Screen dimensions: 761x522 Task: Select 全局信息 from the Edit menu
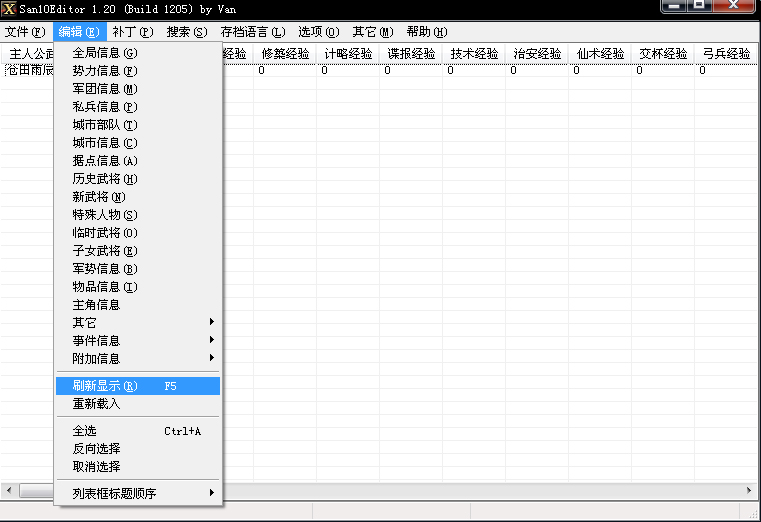click(105, 52)
